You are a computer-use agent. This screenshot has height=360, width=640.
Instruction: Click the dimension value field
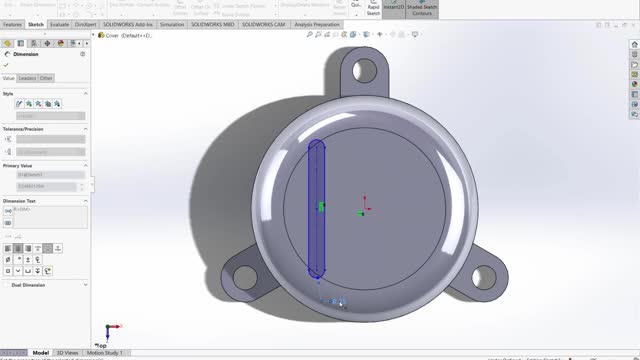pos(46,186)
